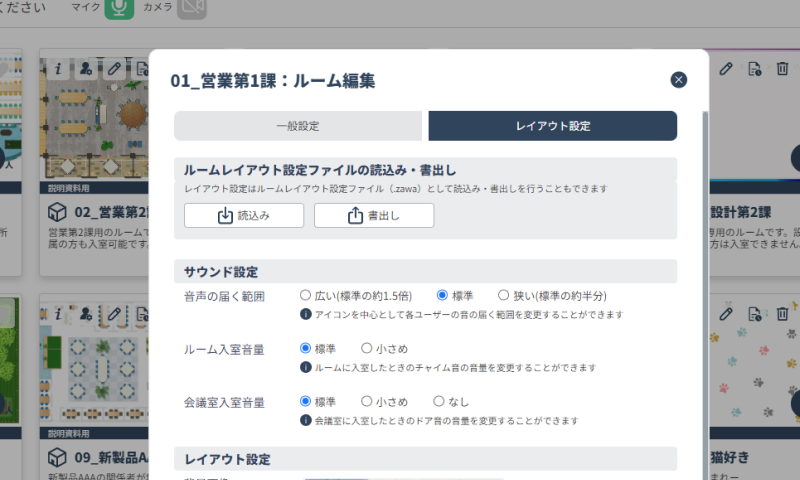This screenshot has width=800, height=480.
Task: Click the 読込み import button
Action: click(x=244, y=216)
